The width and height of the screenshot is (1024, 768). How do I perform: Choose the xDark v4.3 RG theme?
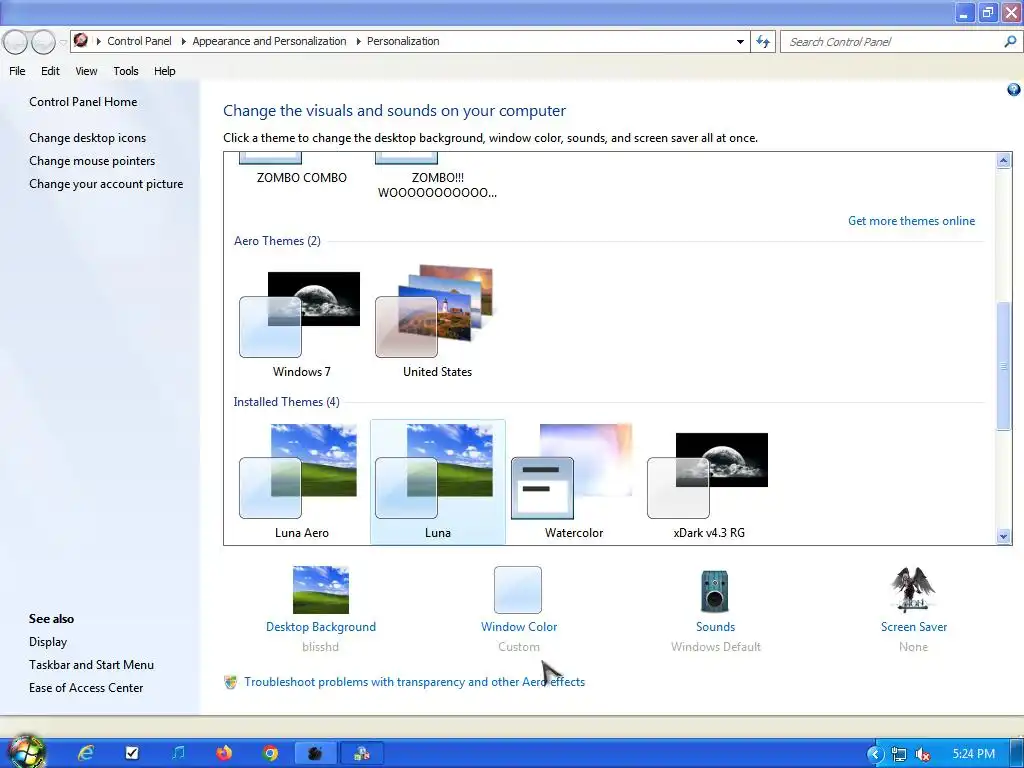pos(709,482)
